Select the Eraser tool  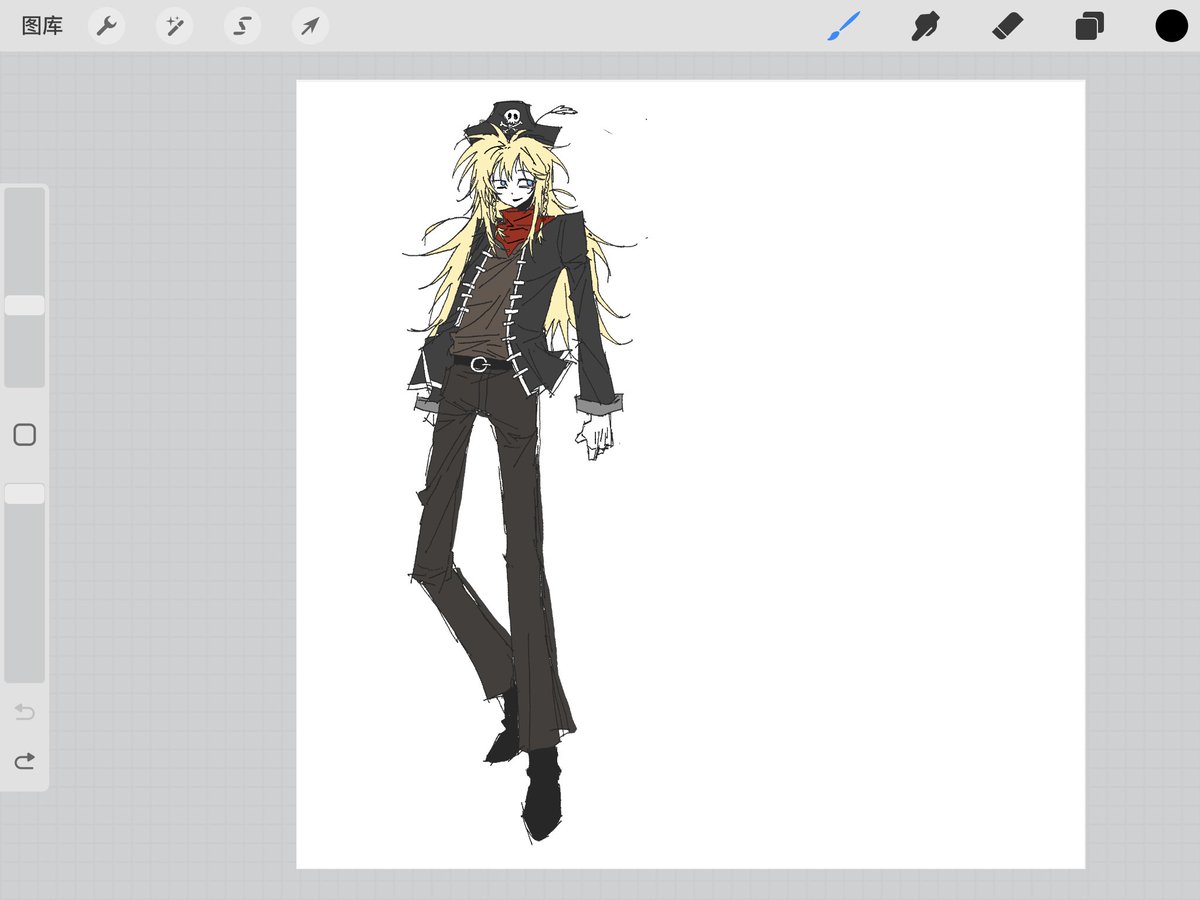[x=1008, y=26]
